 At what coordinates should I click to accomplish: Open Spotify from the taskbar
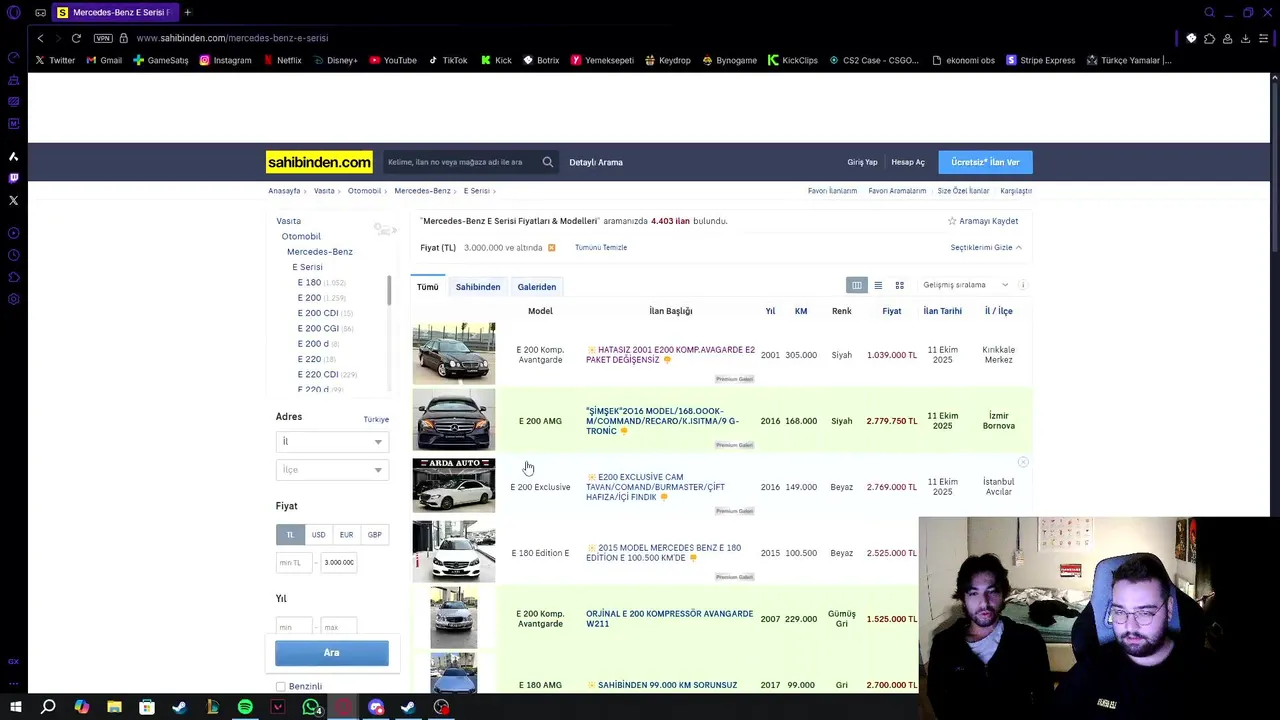[x=245, y=707]
